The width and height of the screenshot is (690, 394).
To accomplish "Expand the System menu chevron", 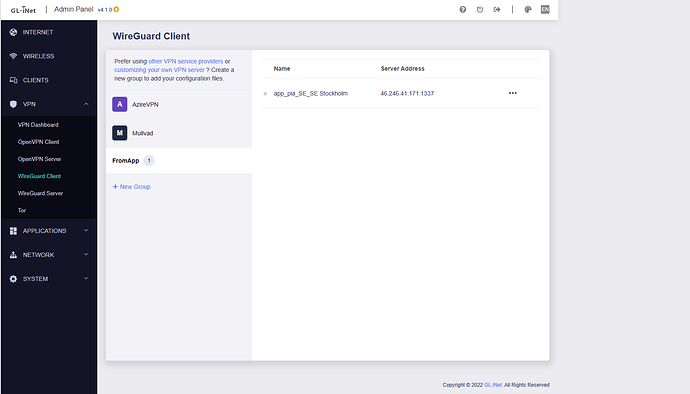I will 86,278.
